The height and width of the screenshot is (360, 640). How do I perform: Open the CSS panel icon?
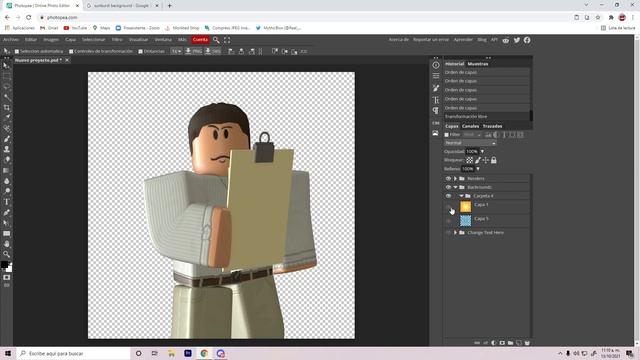tap(436, 122)
